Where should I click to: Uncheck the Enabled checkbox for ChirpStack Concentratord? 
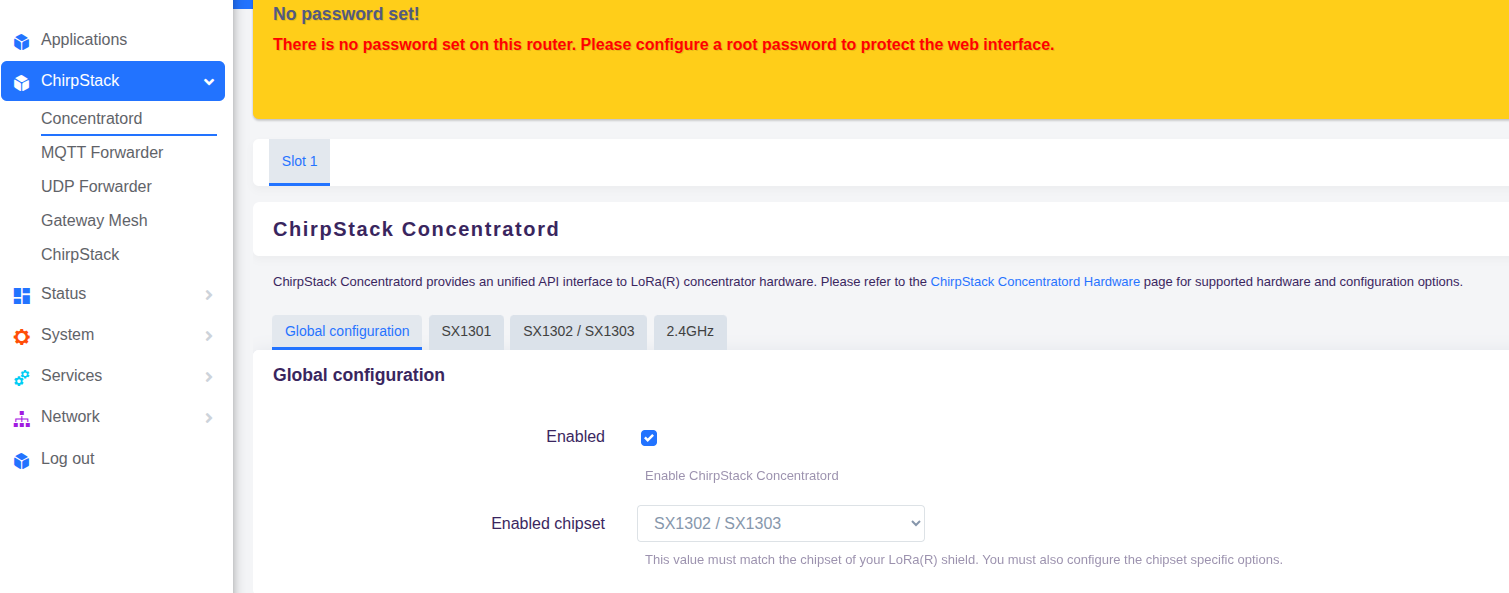click(649, 437)
